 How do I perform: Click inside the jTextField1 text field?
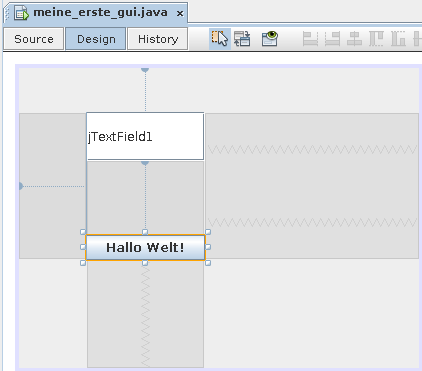coord(145,136)
